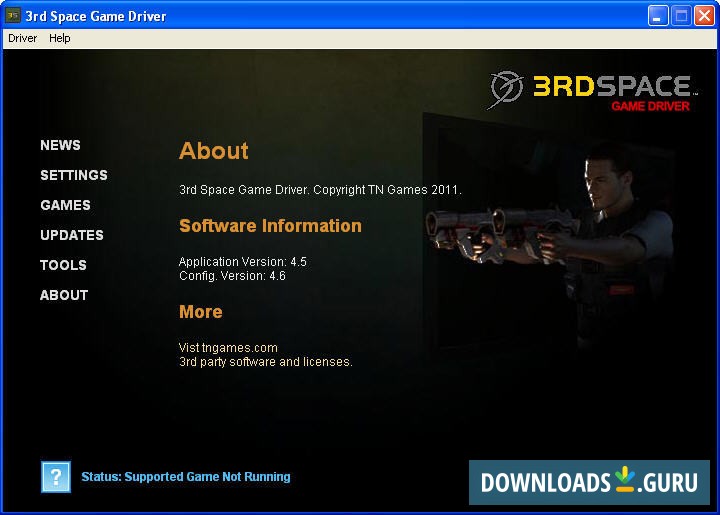Open the Help menu
The width and height of the screenshot is (720, 515).
pos(60,38)
